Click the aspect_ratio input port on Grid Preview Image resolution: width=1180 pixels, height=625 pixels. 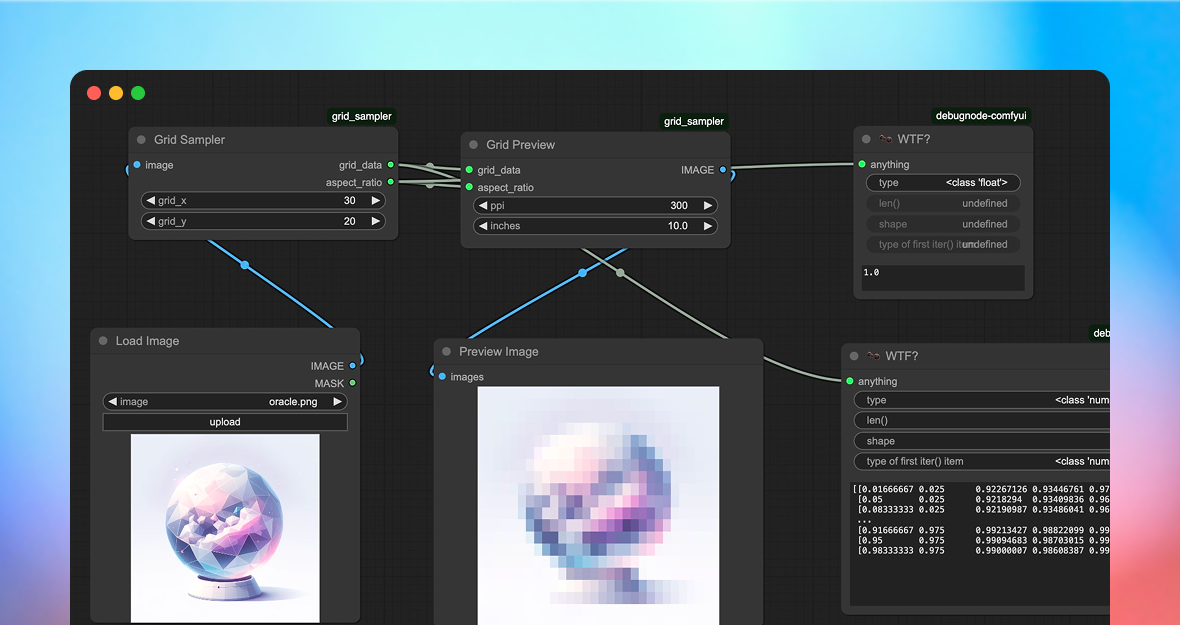pyautogui.click(x=469, y=187)
